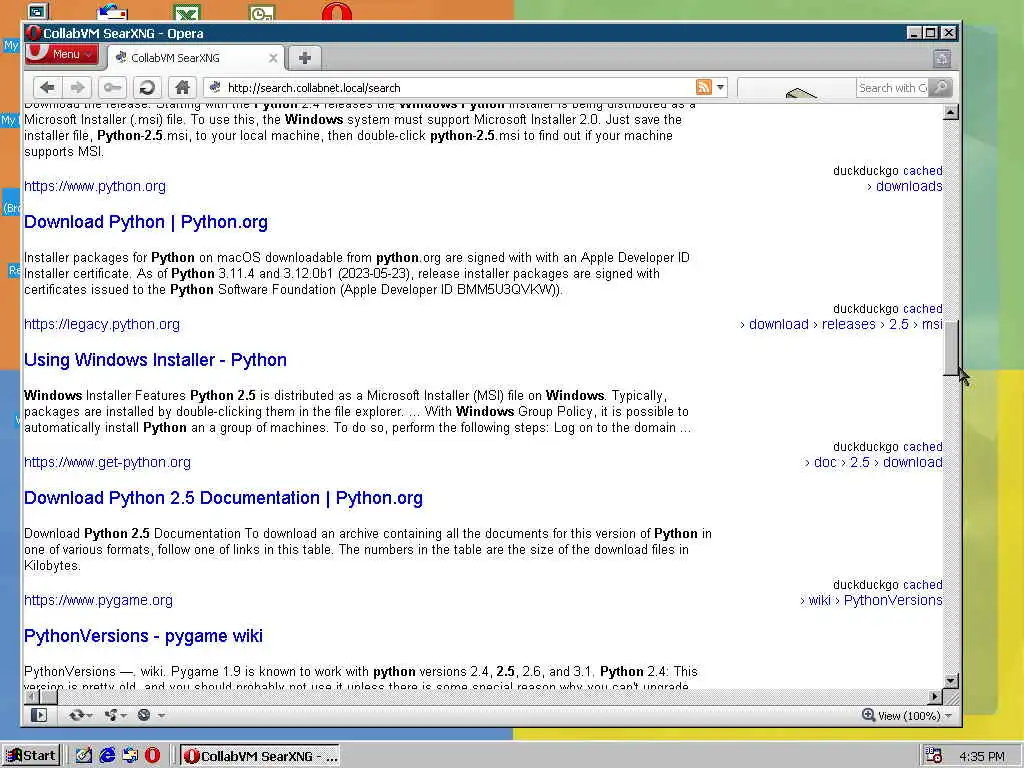Open cached link above doc 2.5 download breadcrumb
Viewport: 1024px width, 768px height.
[922, 447]
